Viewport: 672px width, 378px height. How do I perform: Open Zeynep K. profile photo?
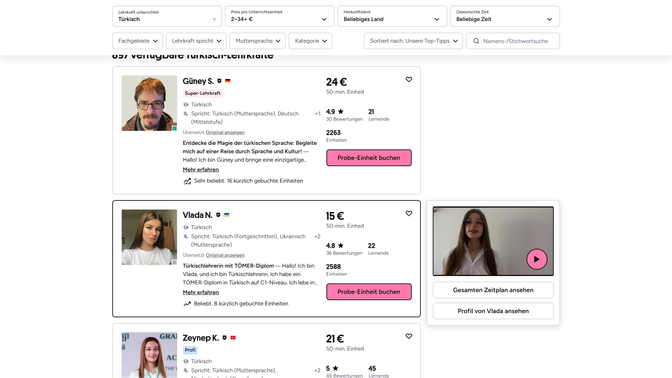(x=149, y=355)
